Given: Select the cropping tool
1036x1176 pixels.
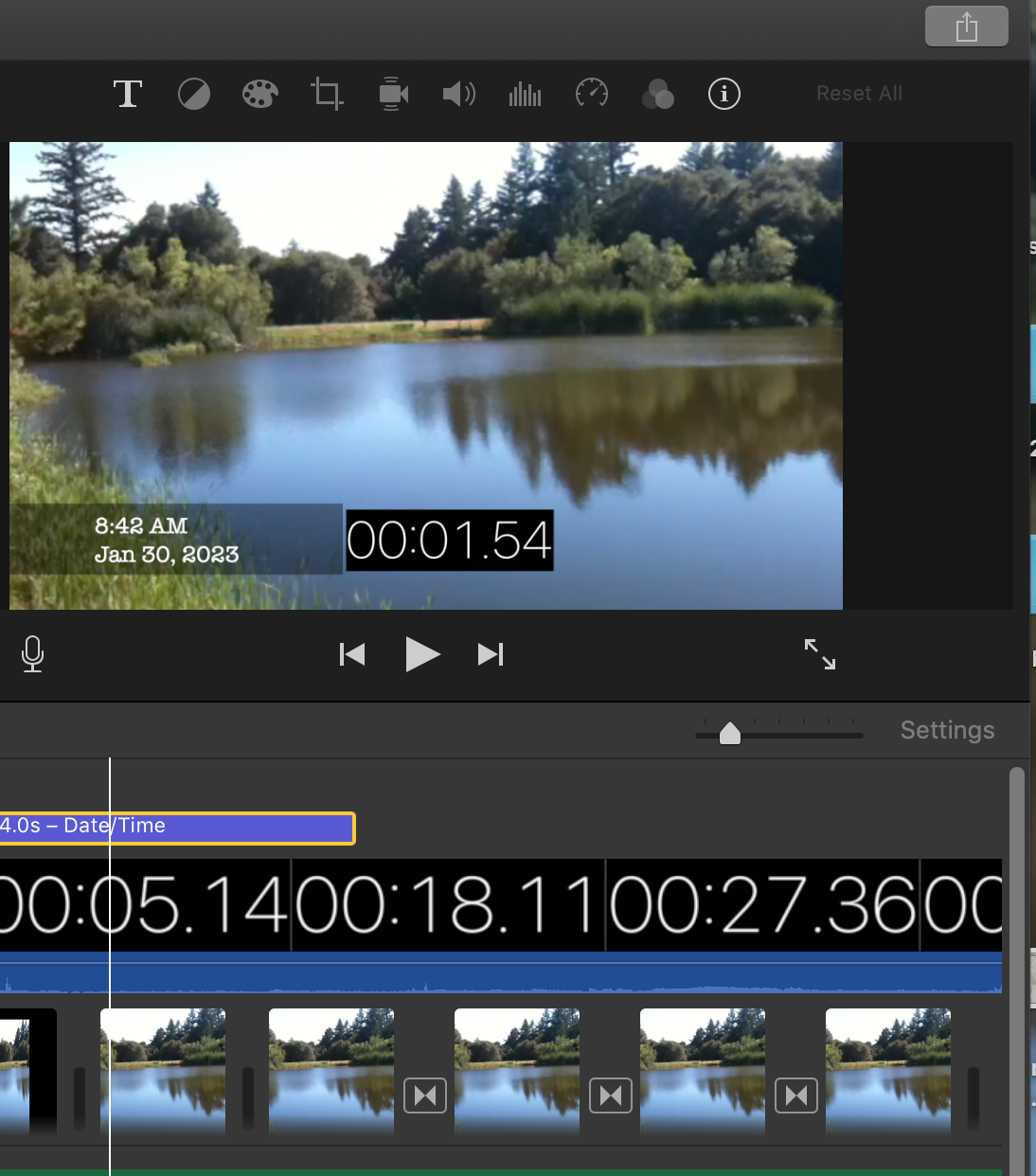Looking at the screenshot, I should (x=327, y=94).
